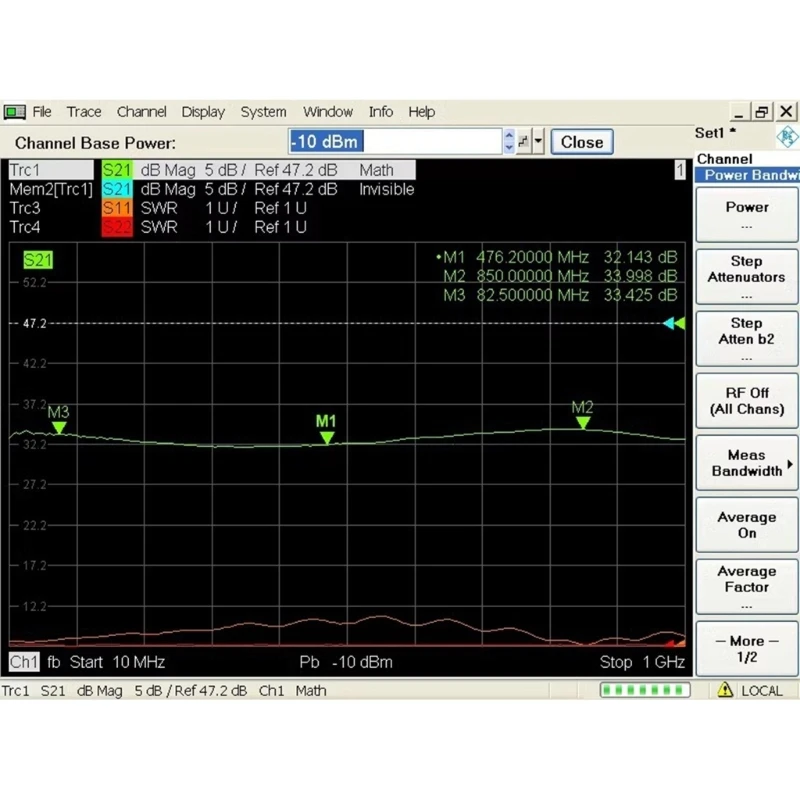Open the Info menu
This screenshot has height=800, width=800.
pos(381,112)
